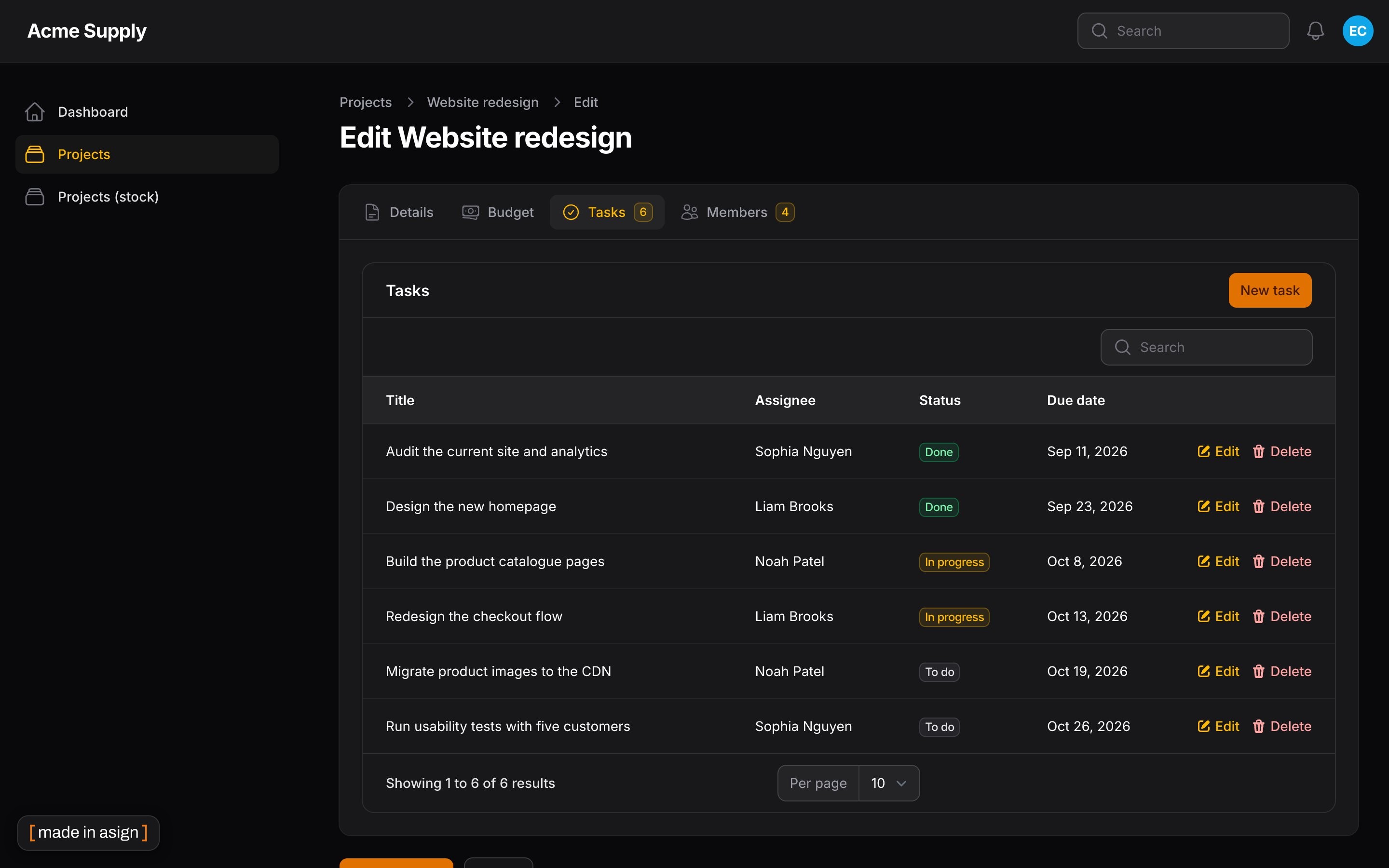The width and height of the screenshot is (1389, 868).
Task: Click the Acme Supply logo text
Action: [x=87, y=31]
